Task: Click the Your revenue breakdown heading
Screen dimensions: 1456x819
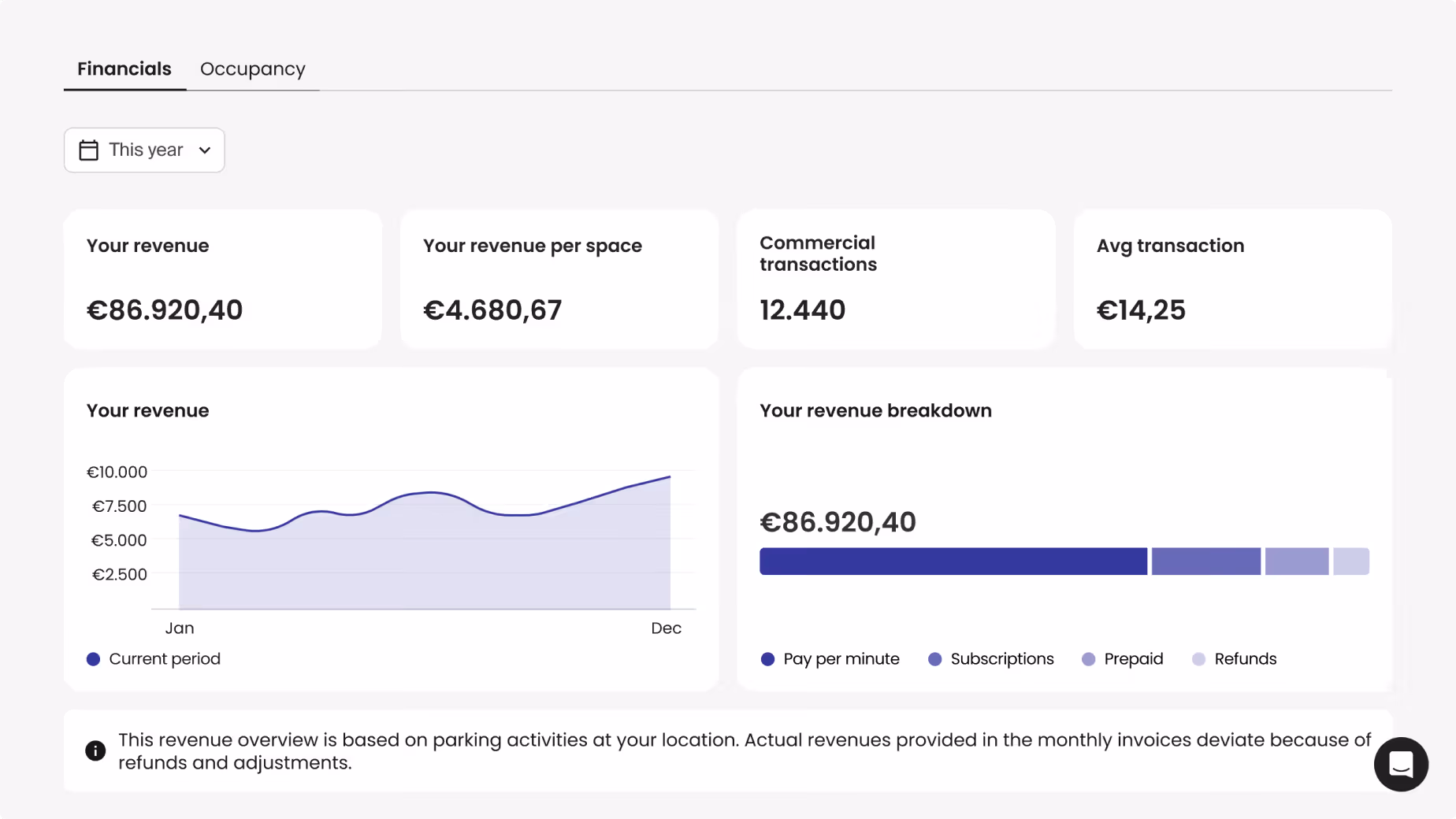Action: pyautogui.click(x=875, y=410)
